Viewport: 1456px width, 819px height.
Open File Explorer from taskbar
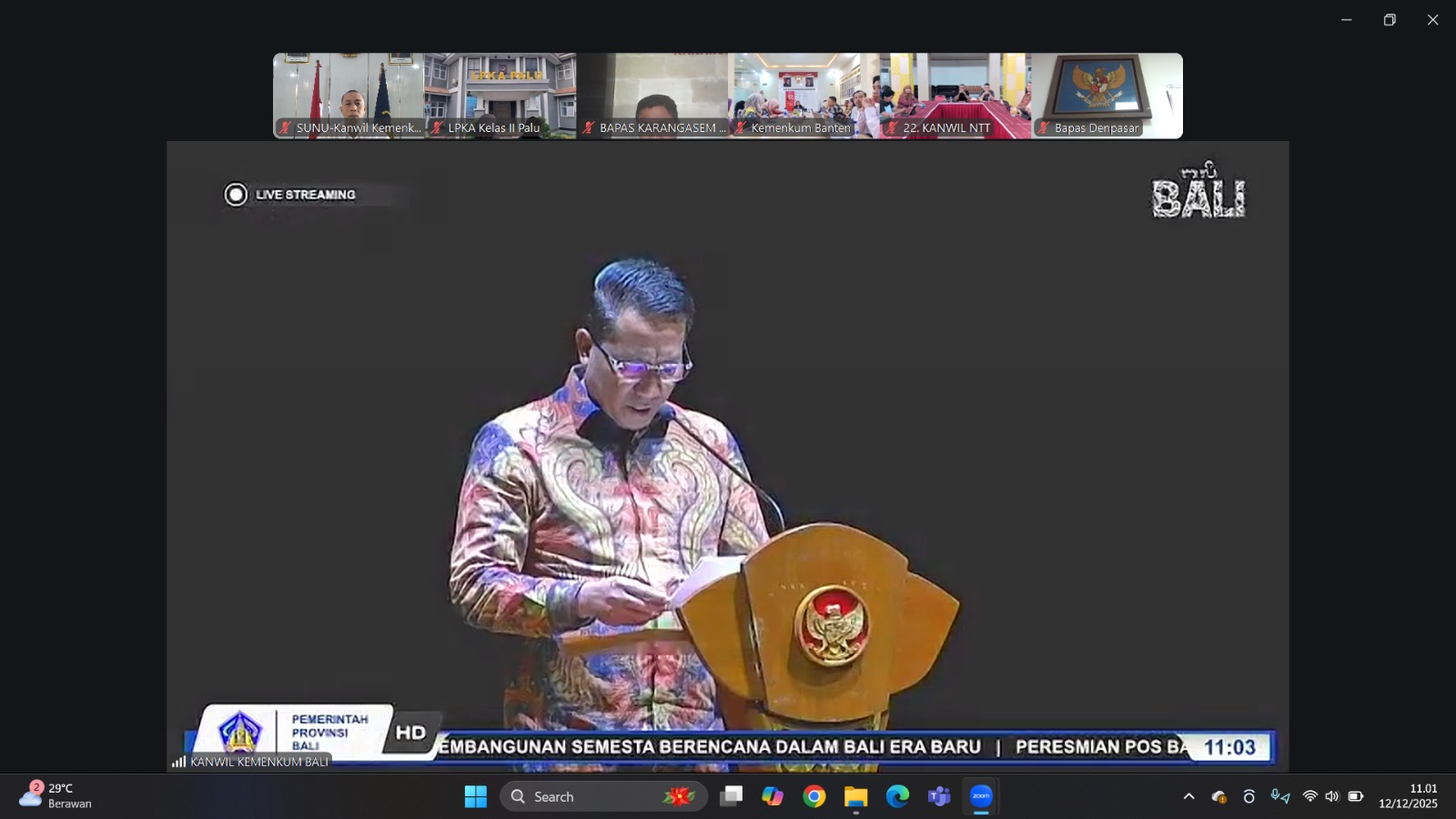[x=855, y=796]
